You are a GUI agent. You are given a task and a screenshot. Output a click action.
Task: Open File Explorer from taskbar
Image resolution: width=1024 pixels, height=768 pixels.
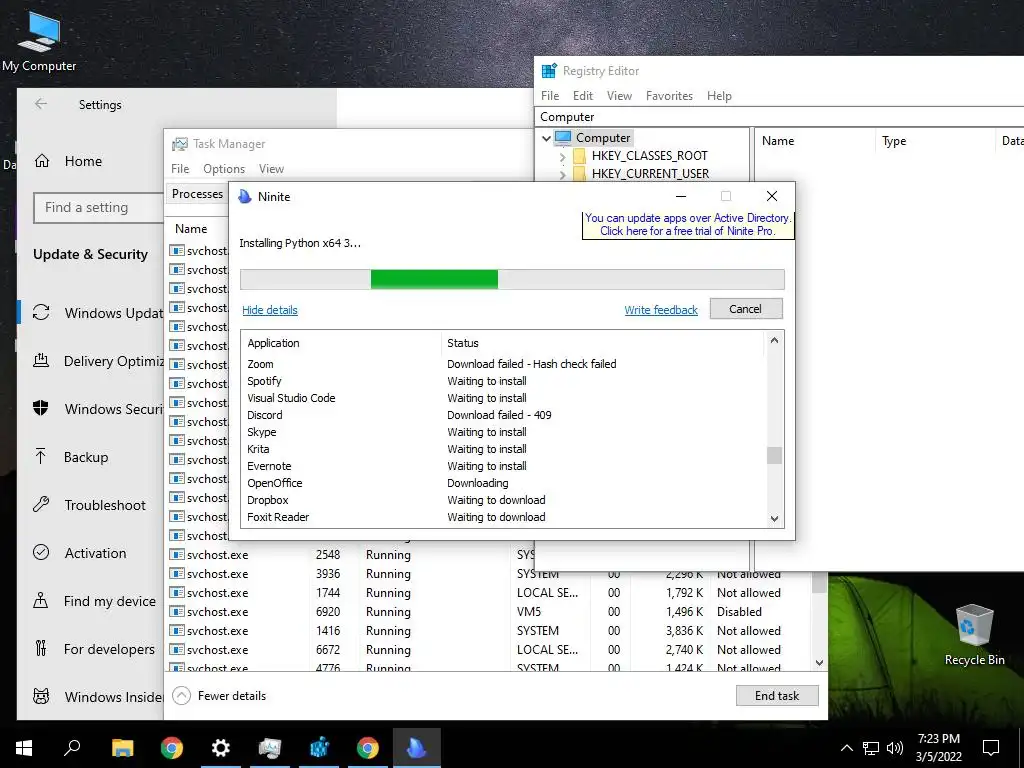[x=122, y=748]
